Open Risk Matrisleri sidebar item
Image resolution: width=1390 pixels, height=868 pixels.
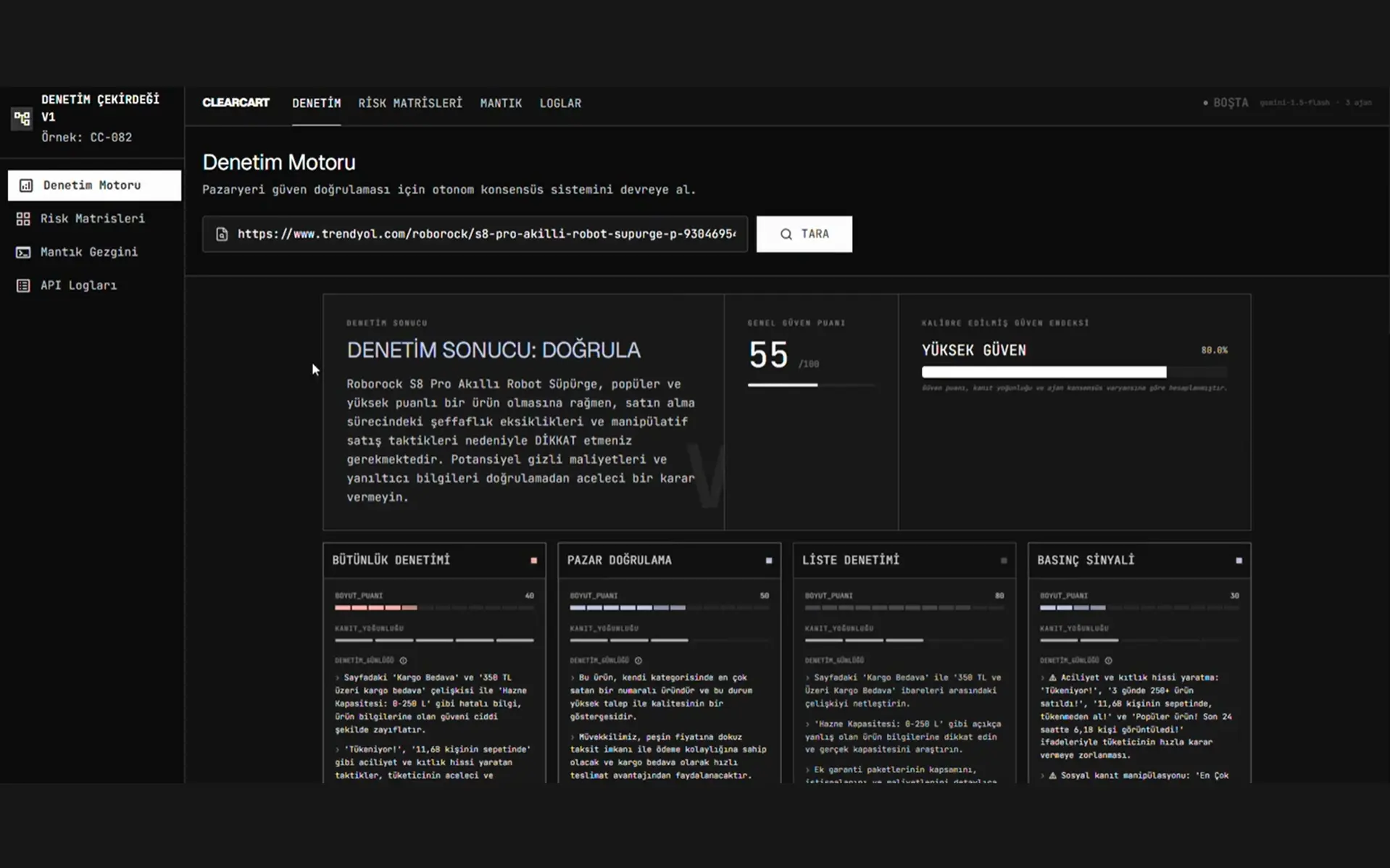94,219
